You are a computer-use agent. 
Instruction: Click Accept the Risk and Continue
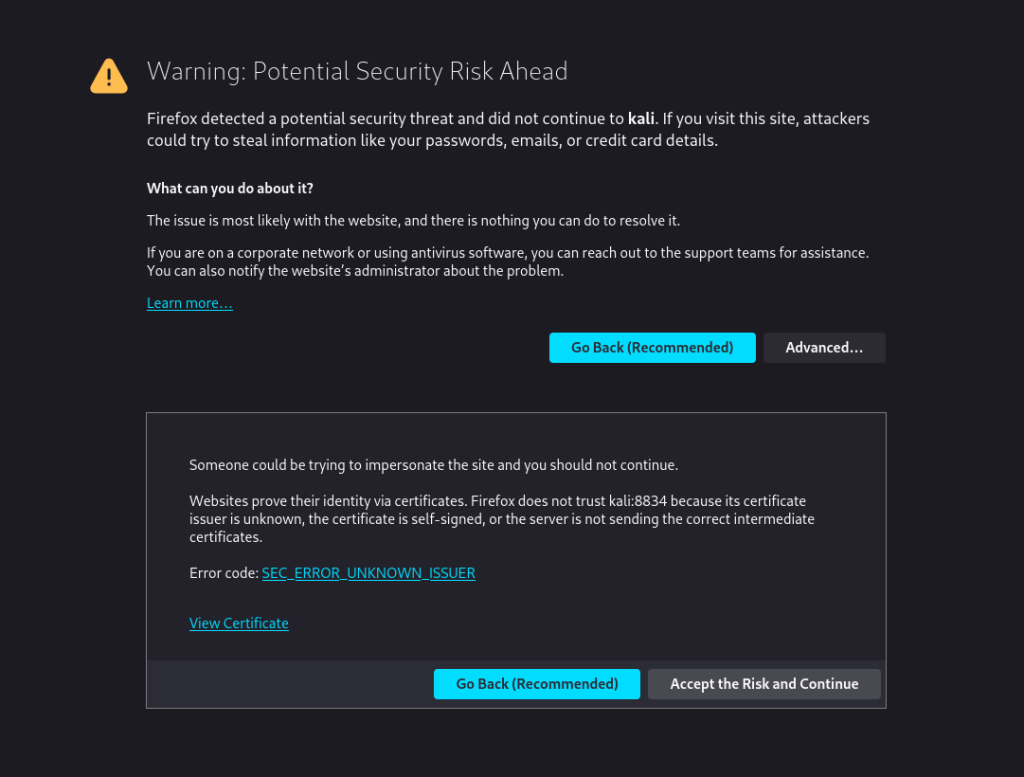point(764,684)
